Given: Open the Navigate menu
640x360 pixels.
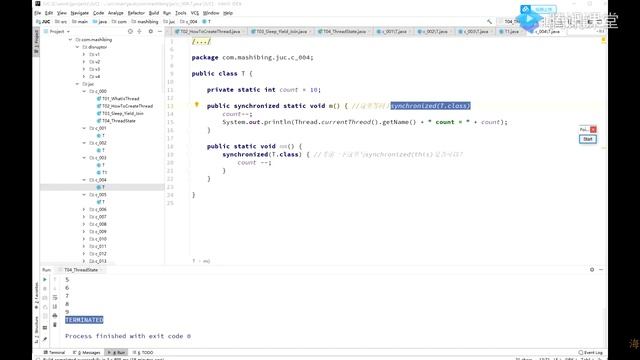Looking at the screenshot, I should pyautogui.click(x=80, y=13).
